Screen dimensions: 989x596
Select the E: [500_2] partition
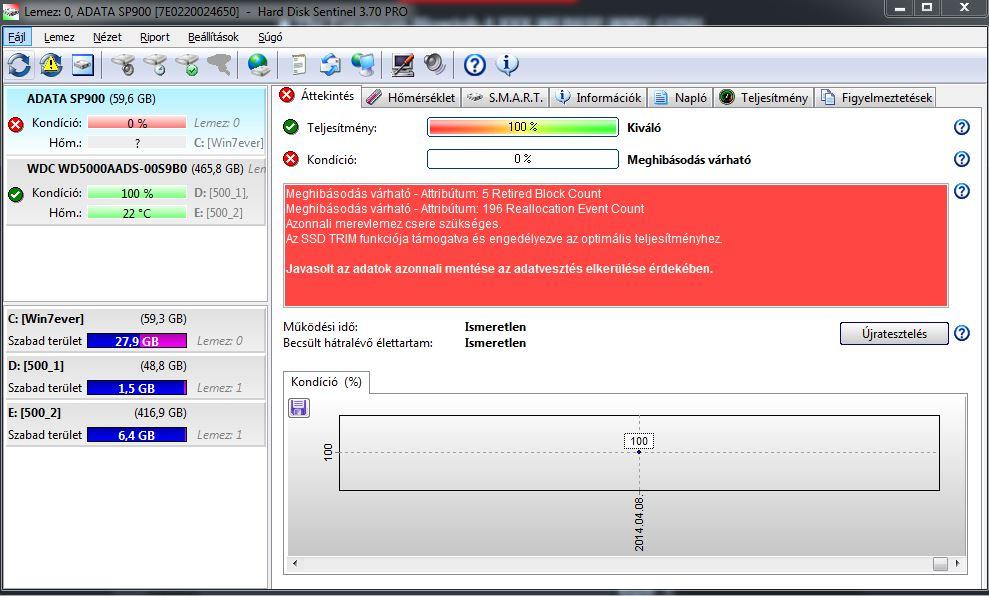[x=136, y=424]
